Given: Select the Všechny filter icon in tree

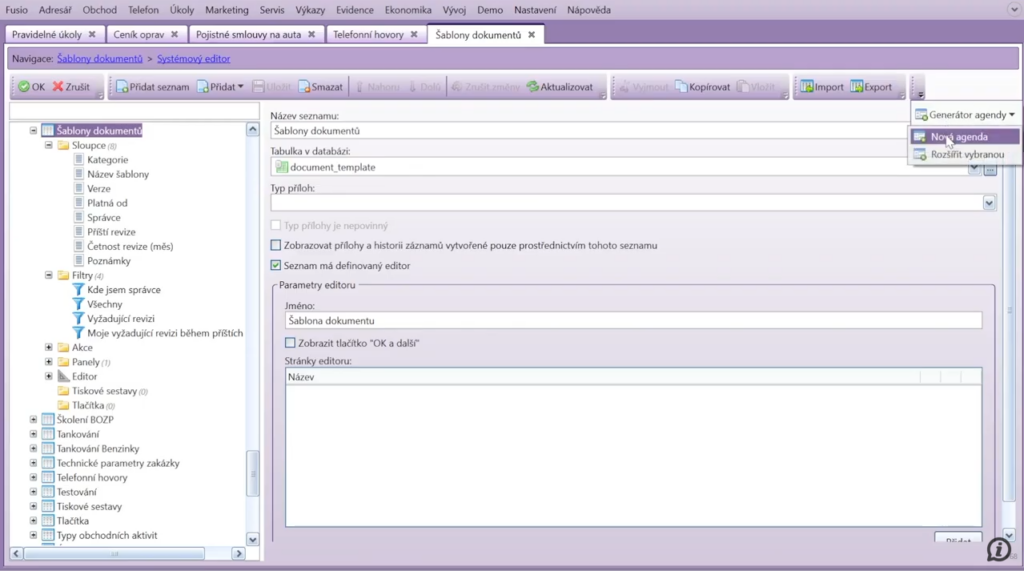Looking at the screenshot, I should (78, 304).
